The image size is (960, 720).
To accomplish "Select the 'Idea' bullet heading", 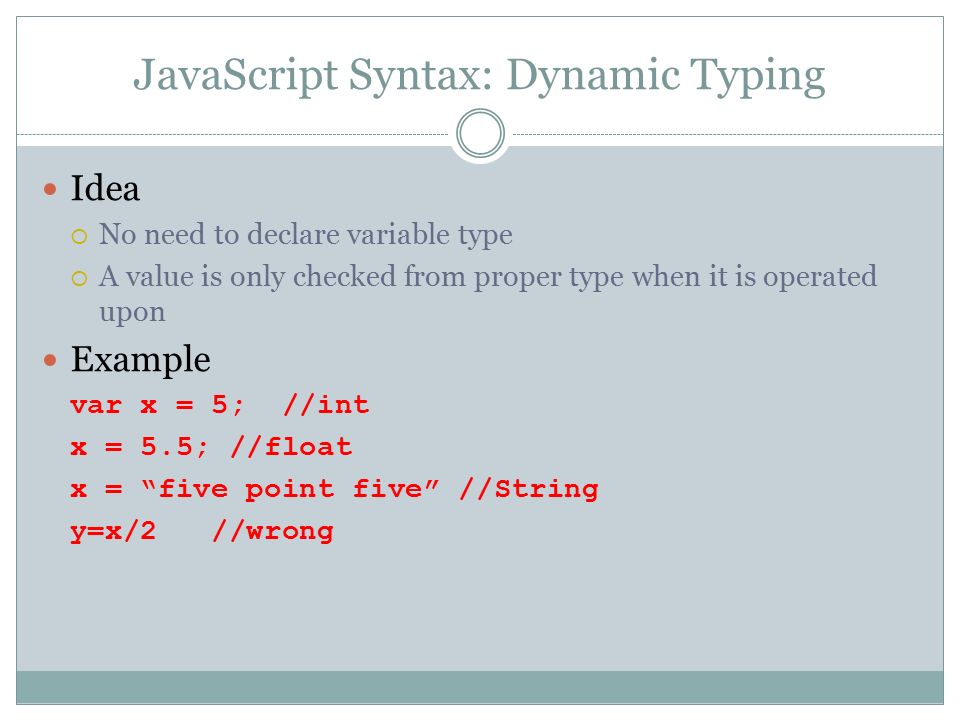I will coord(105,188).
